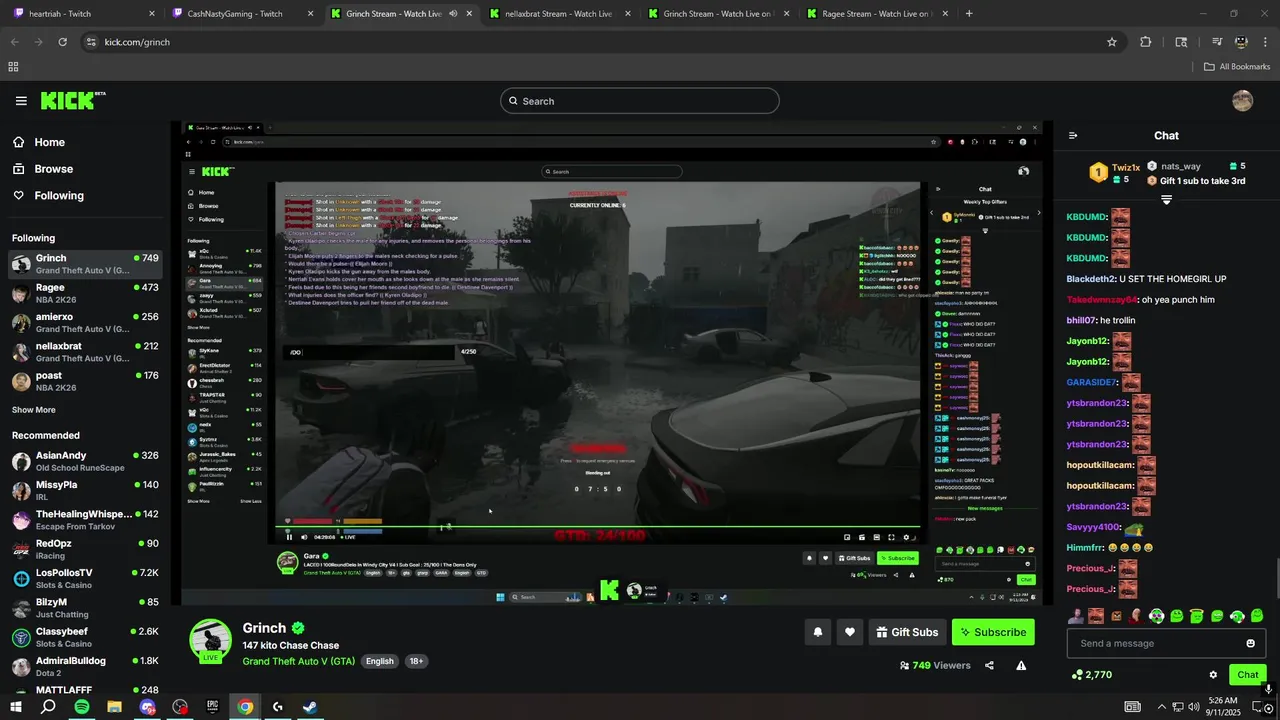Expand the top gifters leaderboard arrow
This screenshot has height=720, width=1280.
1166,200
